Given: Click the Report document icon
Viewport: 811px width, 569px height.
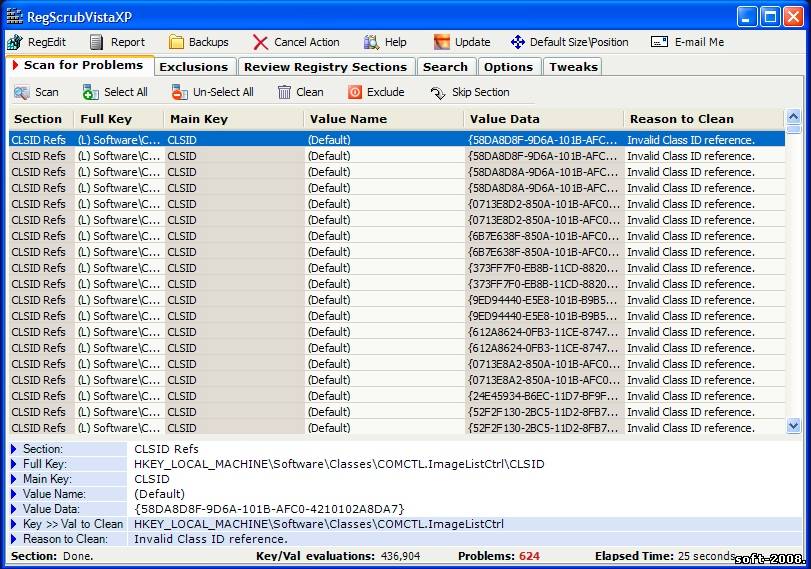Looking at the screenshot, I should point(97,42).
